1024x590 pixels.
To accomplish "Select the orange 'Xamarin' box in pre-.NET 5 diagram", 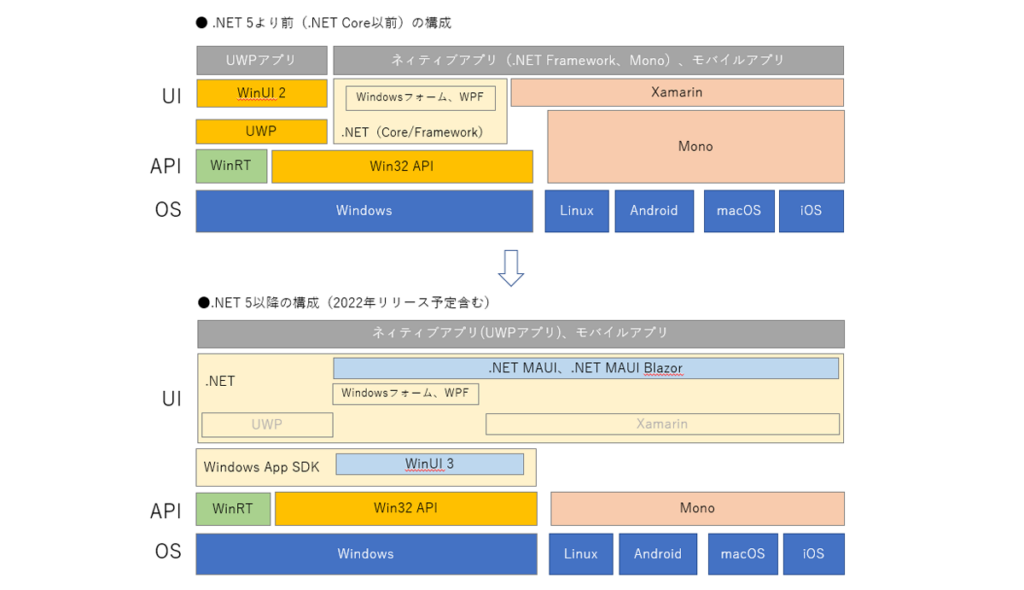I will click(677, 93).
